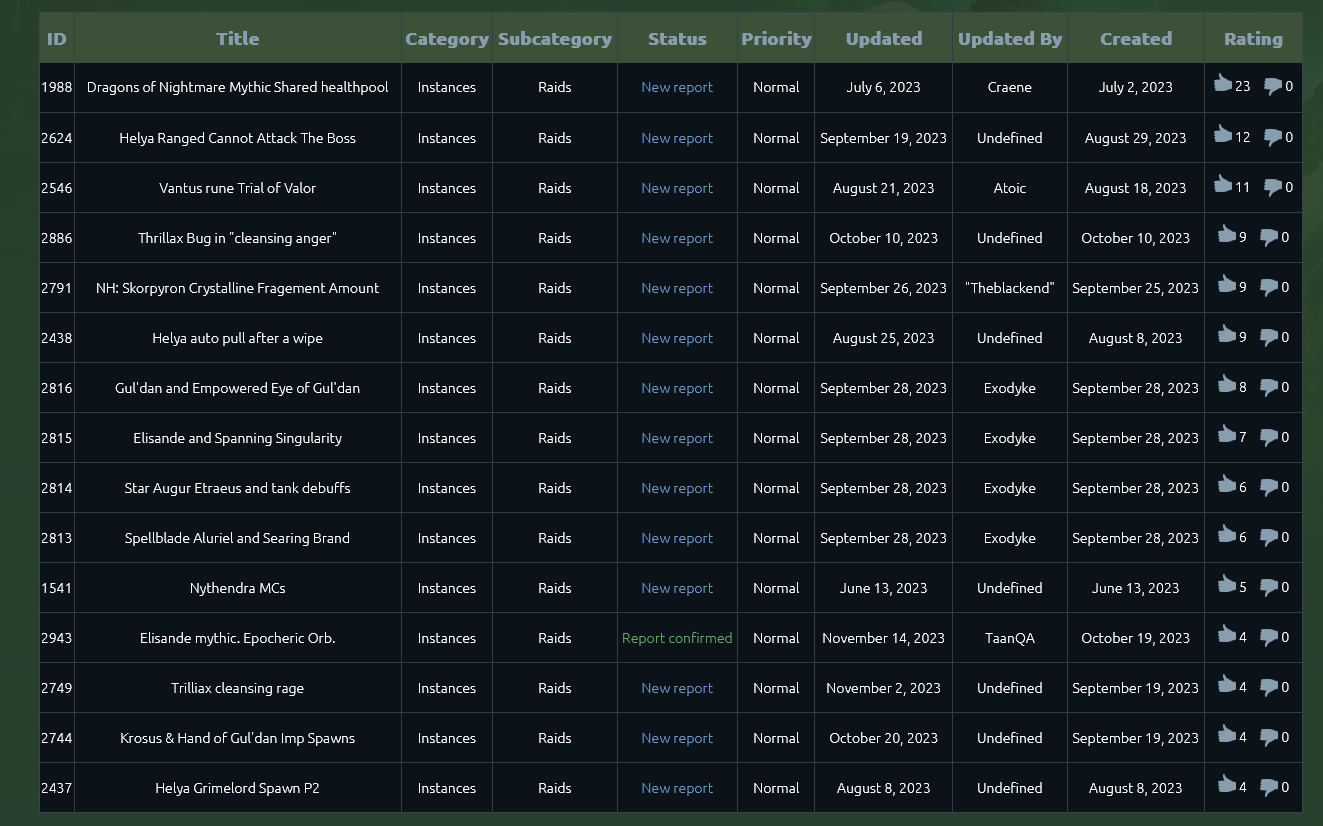Sort by Subcategory column header
Viewport: 1323px width, 826px height.
click(555, 39)
